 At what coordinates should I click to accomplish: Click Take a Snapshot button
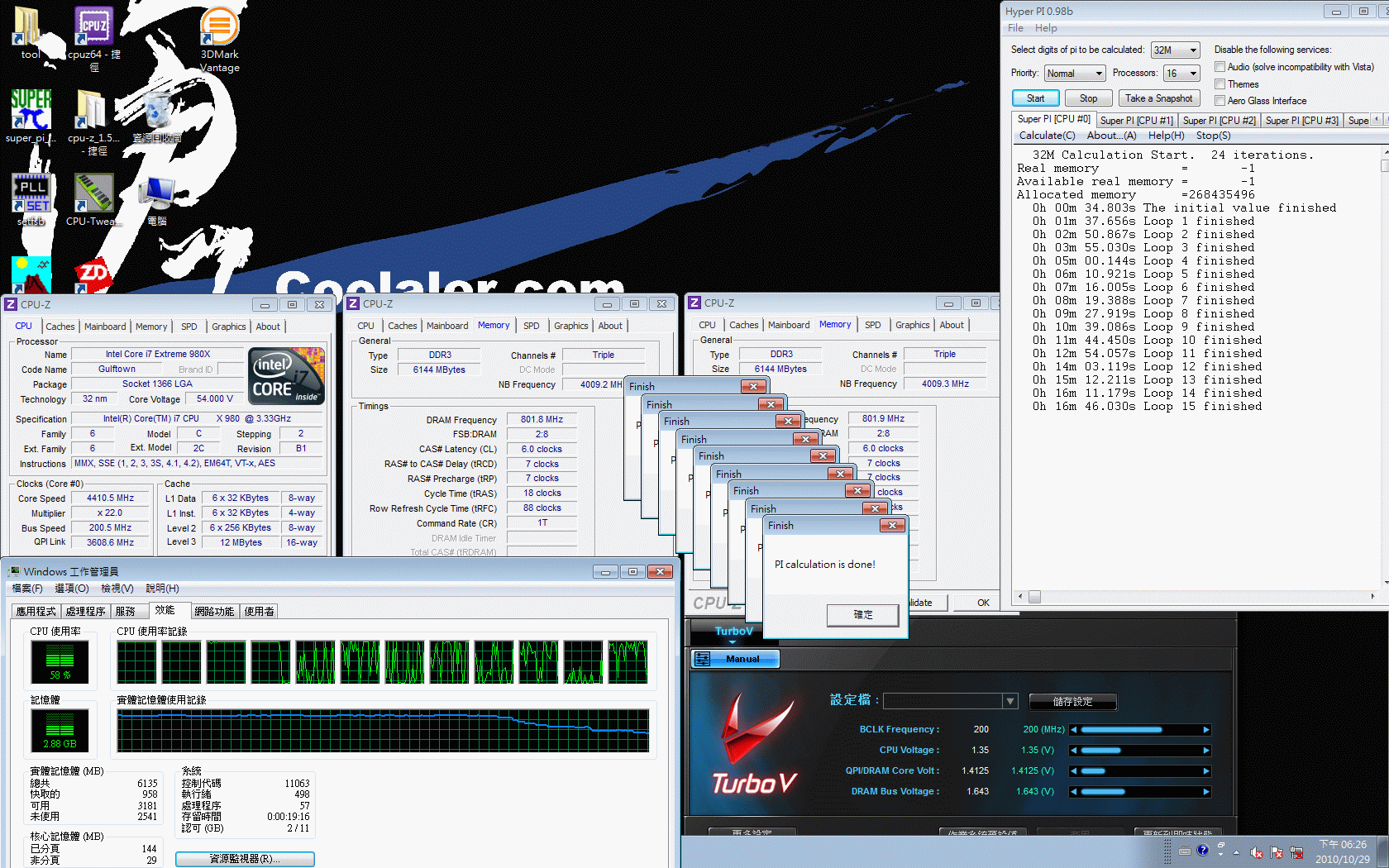1158,98
